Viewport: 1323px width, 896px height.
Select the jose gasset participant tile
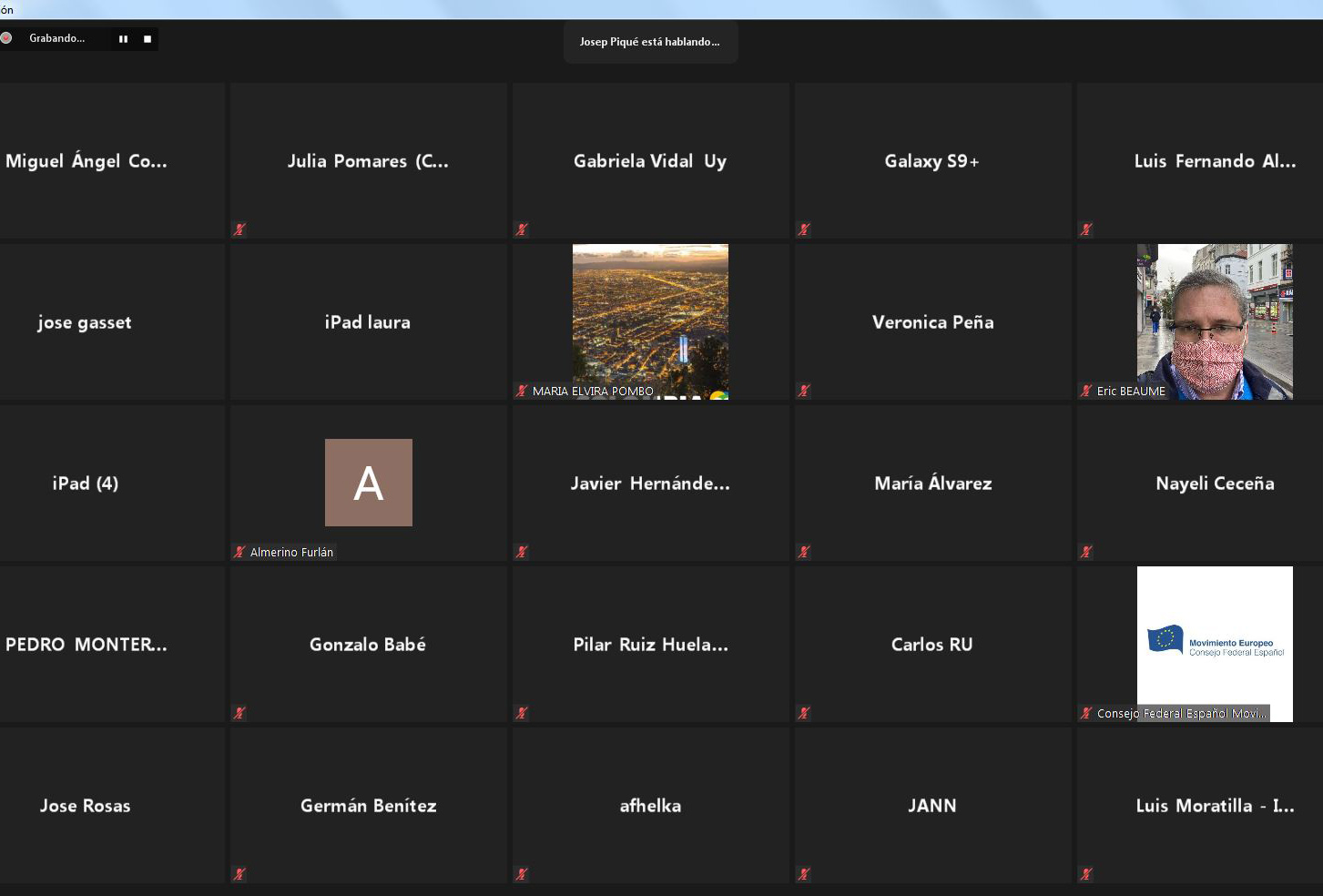click(x=85, y=322)
